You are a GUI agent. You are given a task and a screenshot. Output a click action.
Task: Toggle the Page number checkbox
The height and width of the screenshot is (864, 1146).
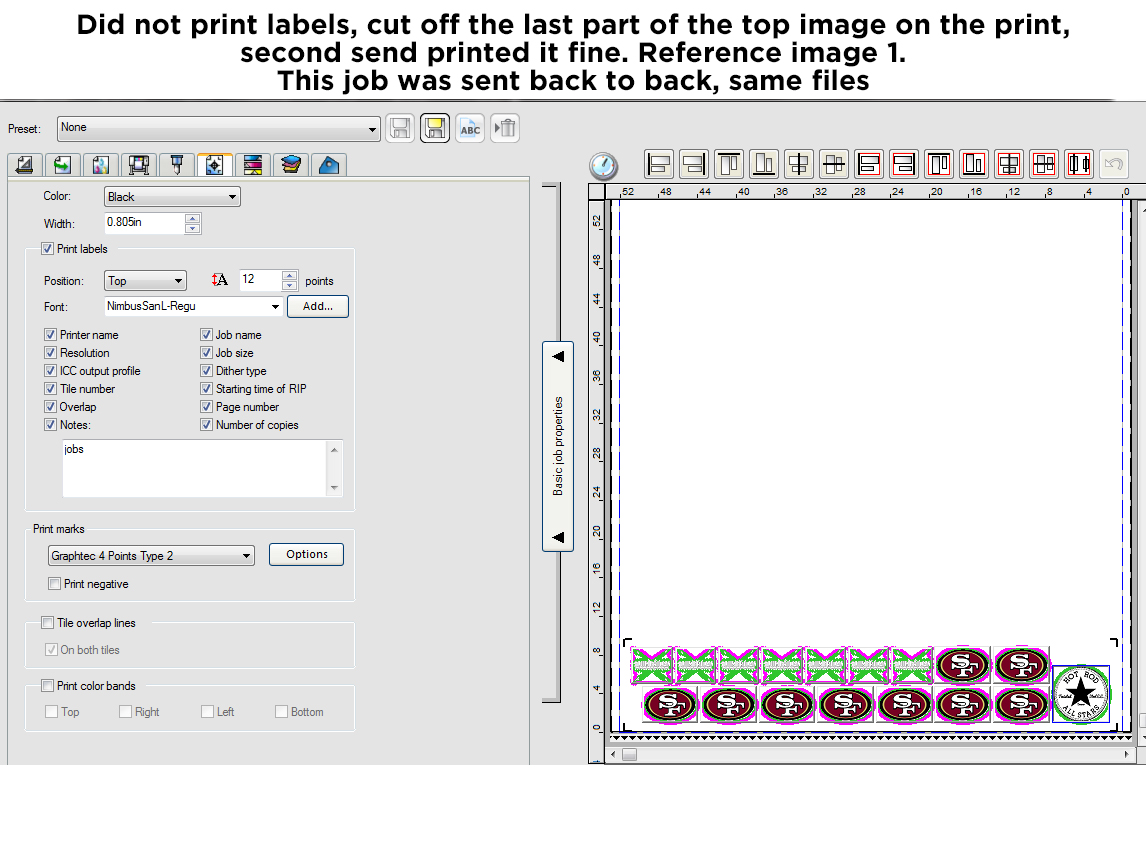point(207,406)
